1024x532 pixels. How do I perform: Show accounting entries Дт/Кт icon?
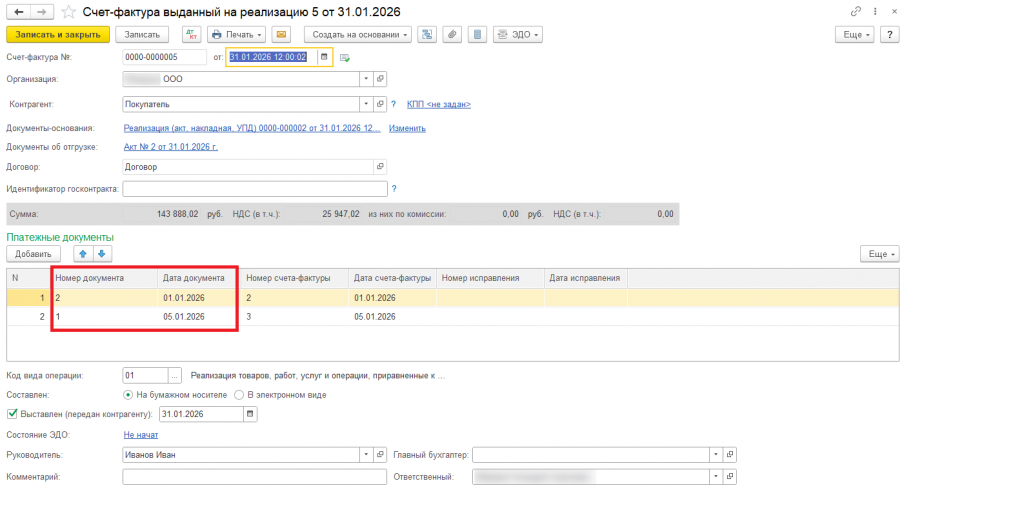[191, 35]
